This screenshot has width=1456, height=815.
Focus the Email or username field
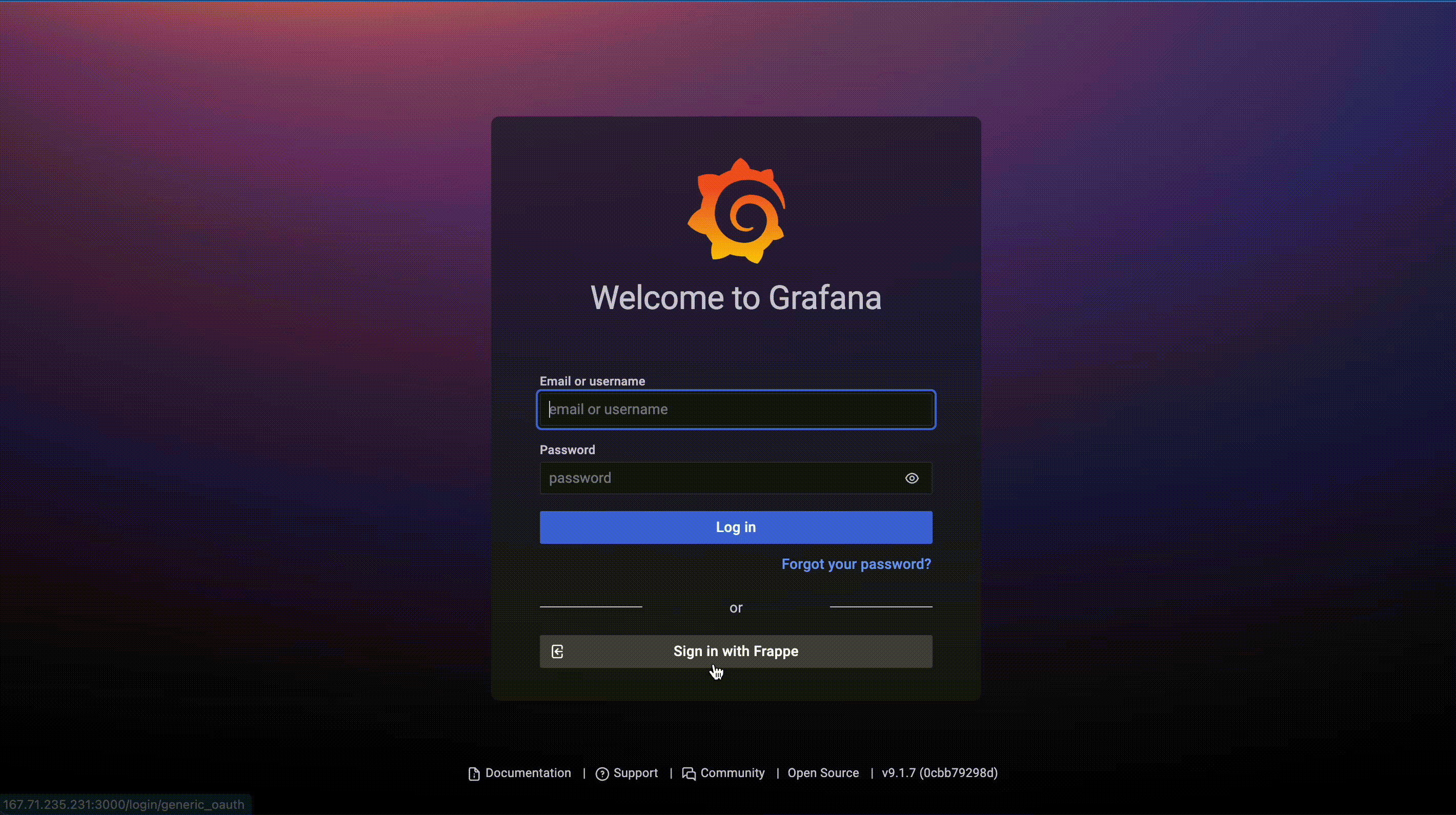[x=736, y=409]
